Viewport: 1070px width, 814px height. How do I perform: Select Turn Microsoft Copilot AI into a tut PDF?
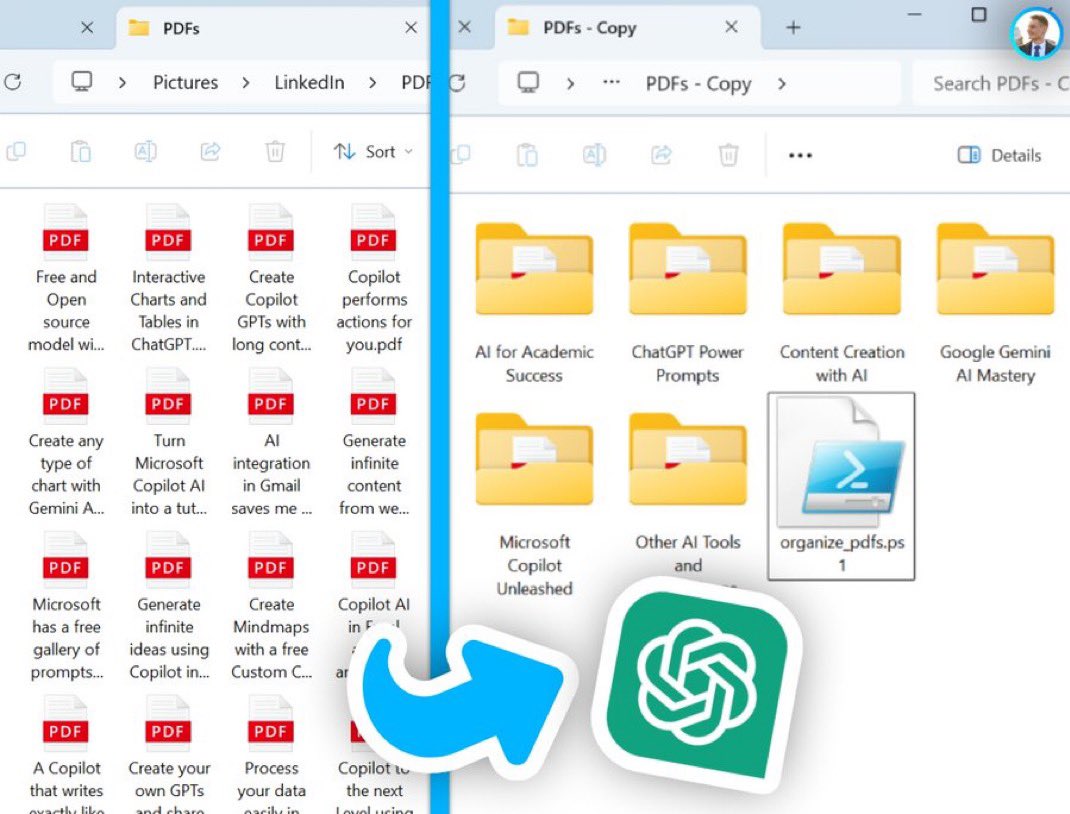[168, 442]
